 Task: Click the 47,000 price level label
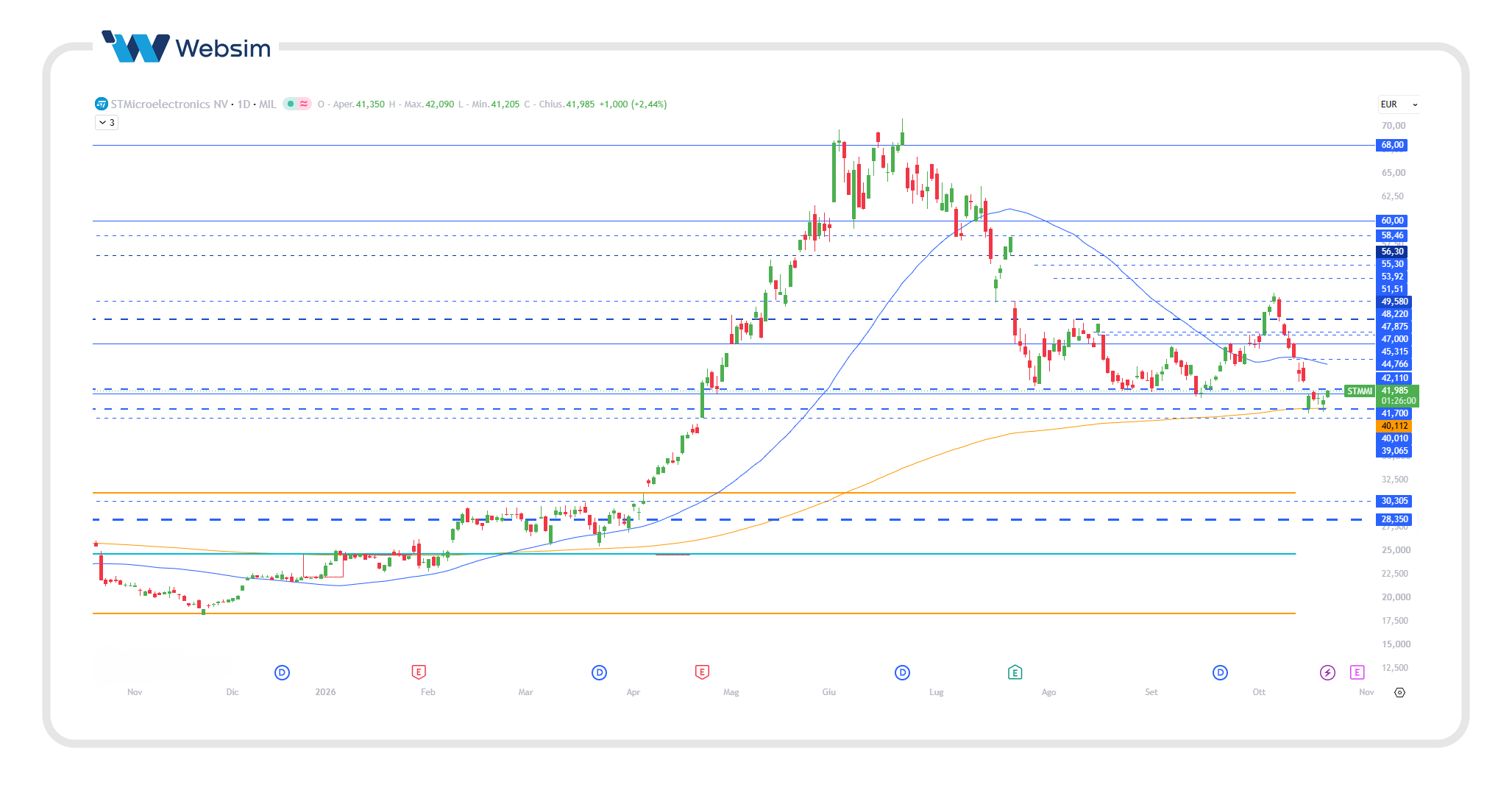pos(1394,339)
